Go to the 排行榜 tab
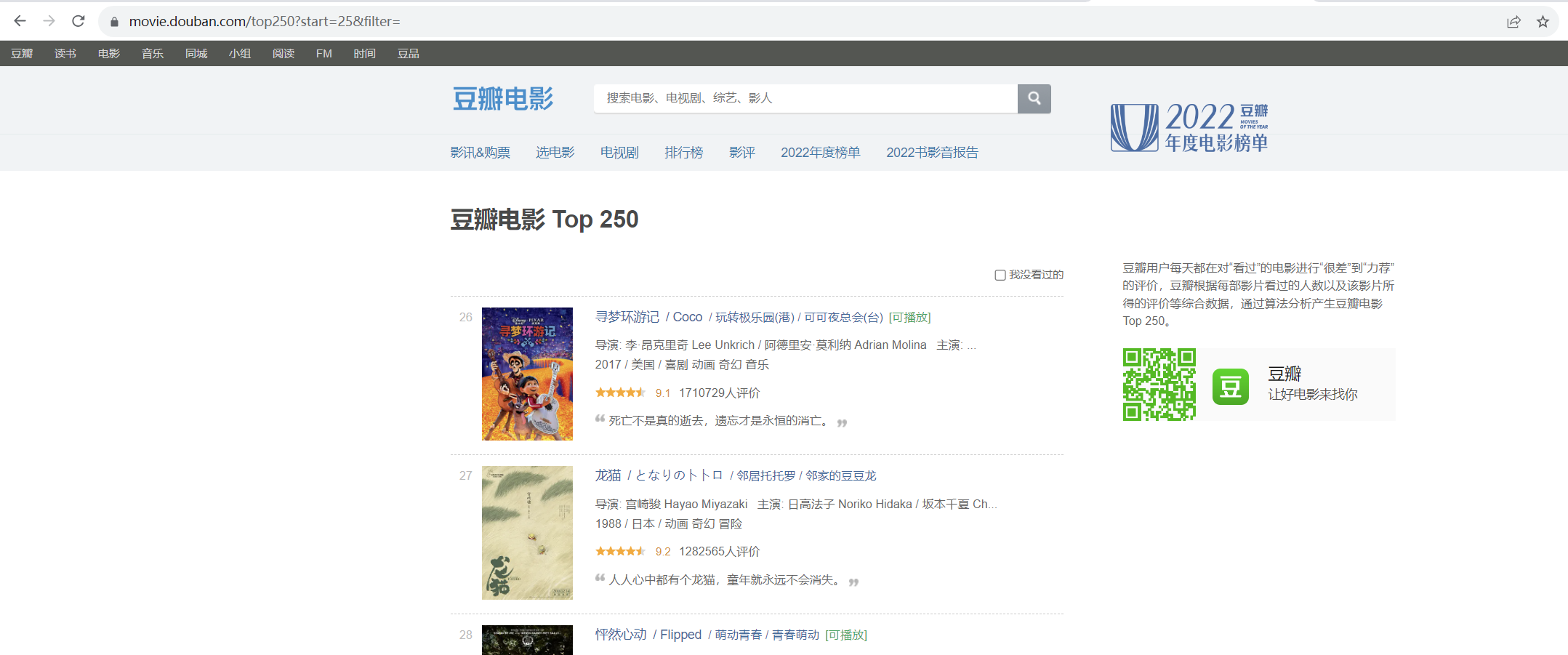The height and width of the screenshot is (655, 1568). point(684,152)
